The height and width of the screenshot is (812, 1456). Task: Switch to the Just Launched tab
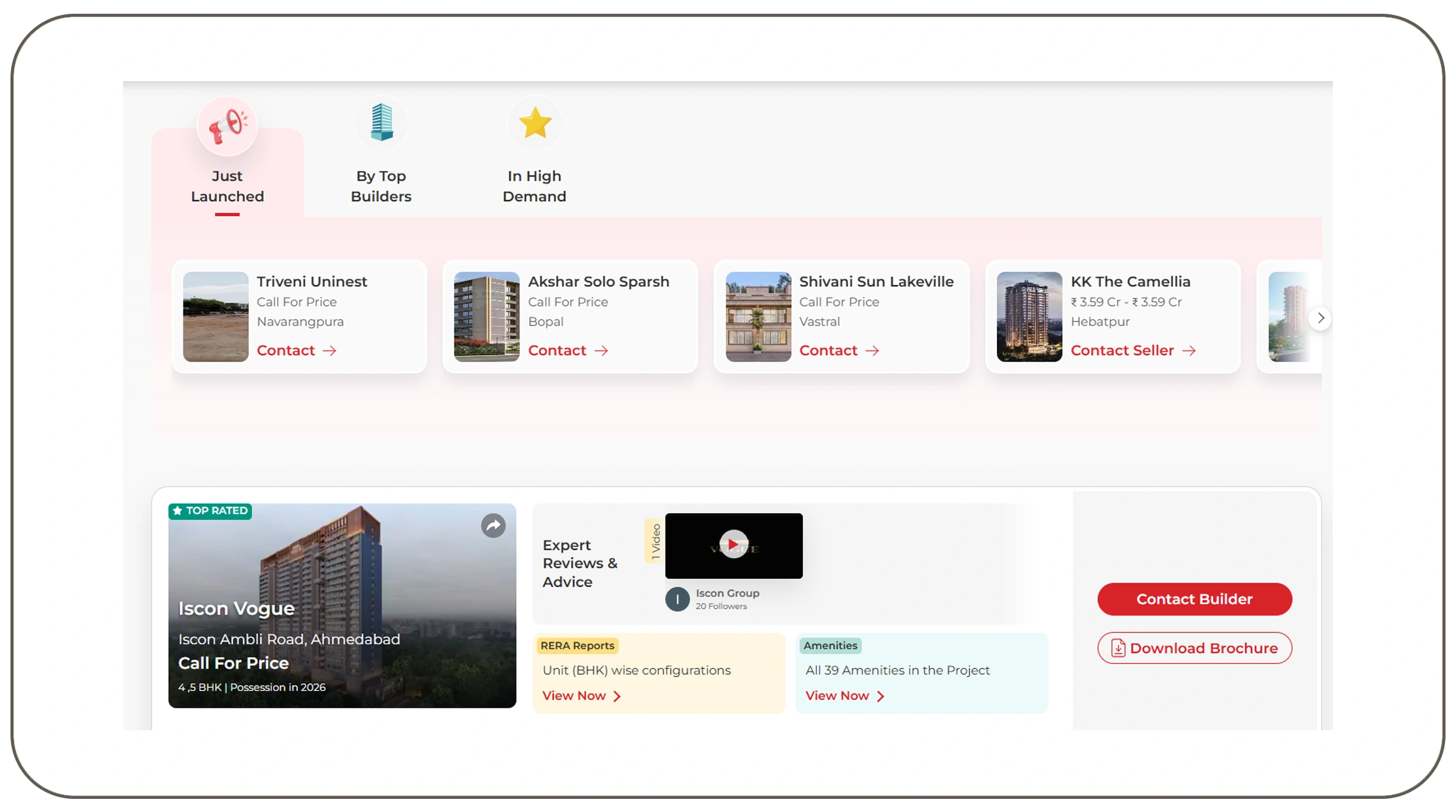227,172
